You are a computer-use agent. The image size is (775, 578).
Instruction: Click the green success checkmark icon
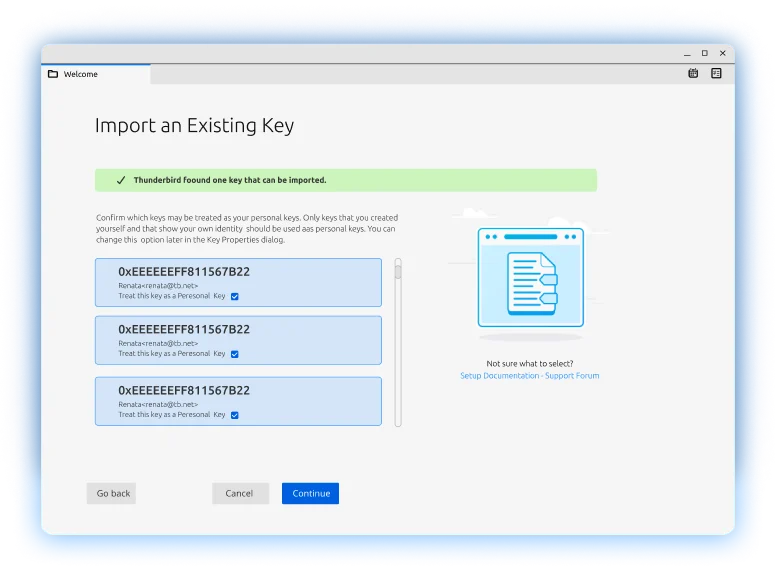[121, 180]
